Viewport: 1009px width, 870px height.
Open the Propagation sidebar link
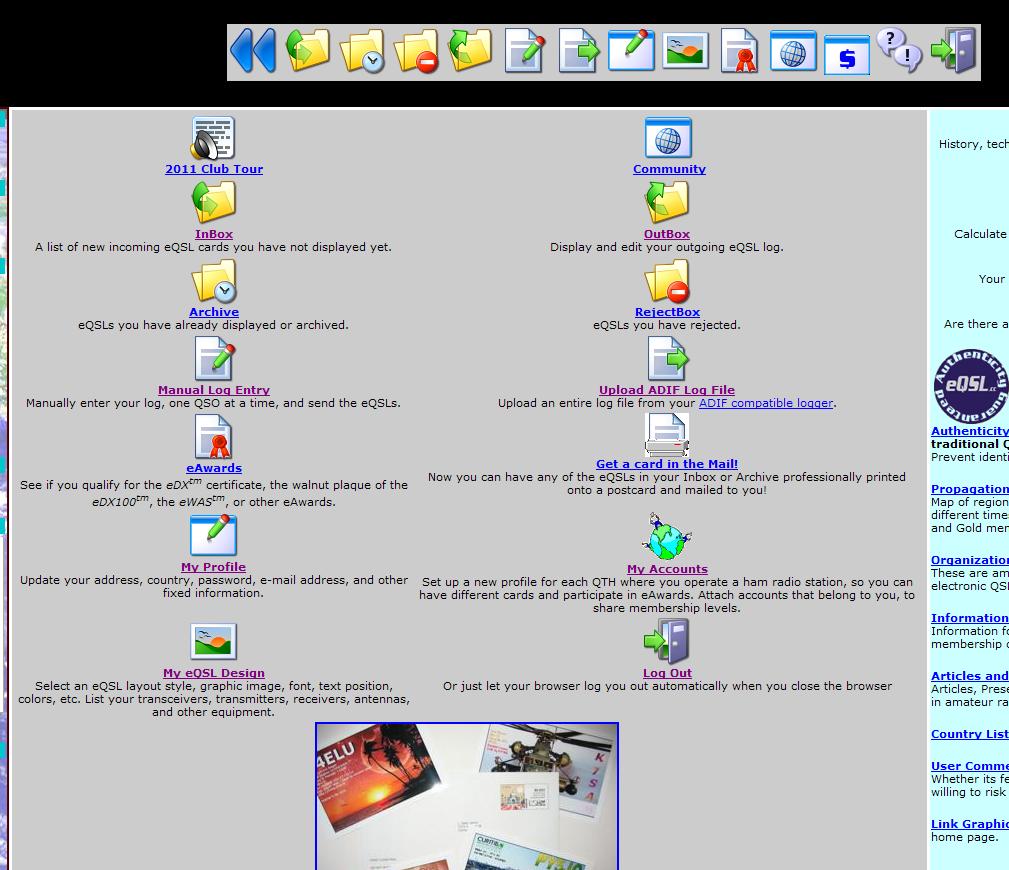tap(970, 489)
